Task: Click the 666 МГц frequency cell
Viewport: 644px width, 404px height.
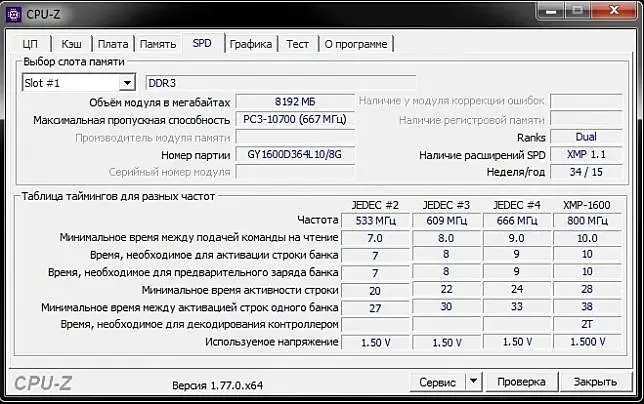Action: click(x=517, y=220)
